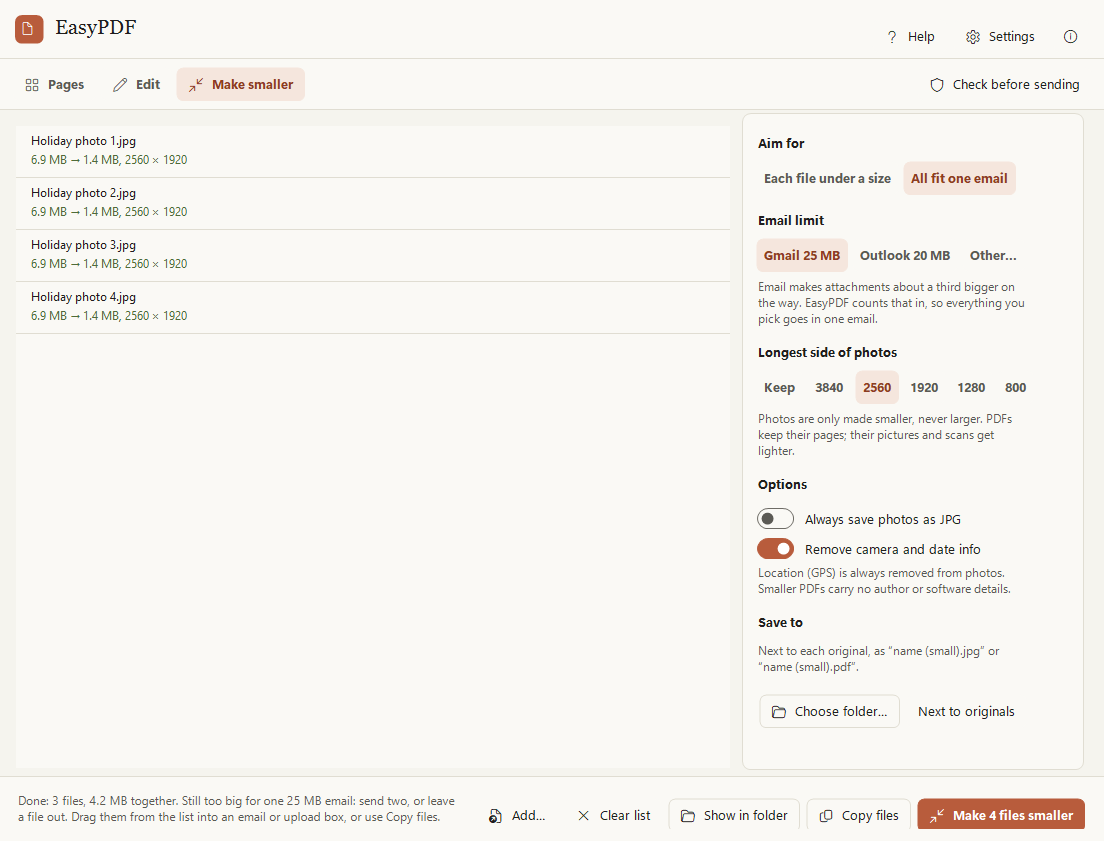Click the Clear list X icon
1104x841 pixels.
tap(583, 816)
